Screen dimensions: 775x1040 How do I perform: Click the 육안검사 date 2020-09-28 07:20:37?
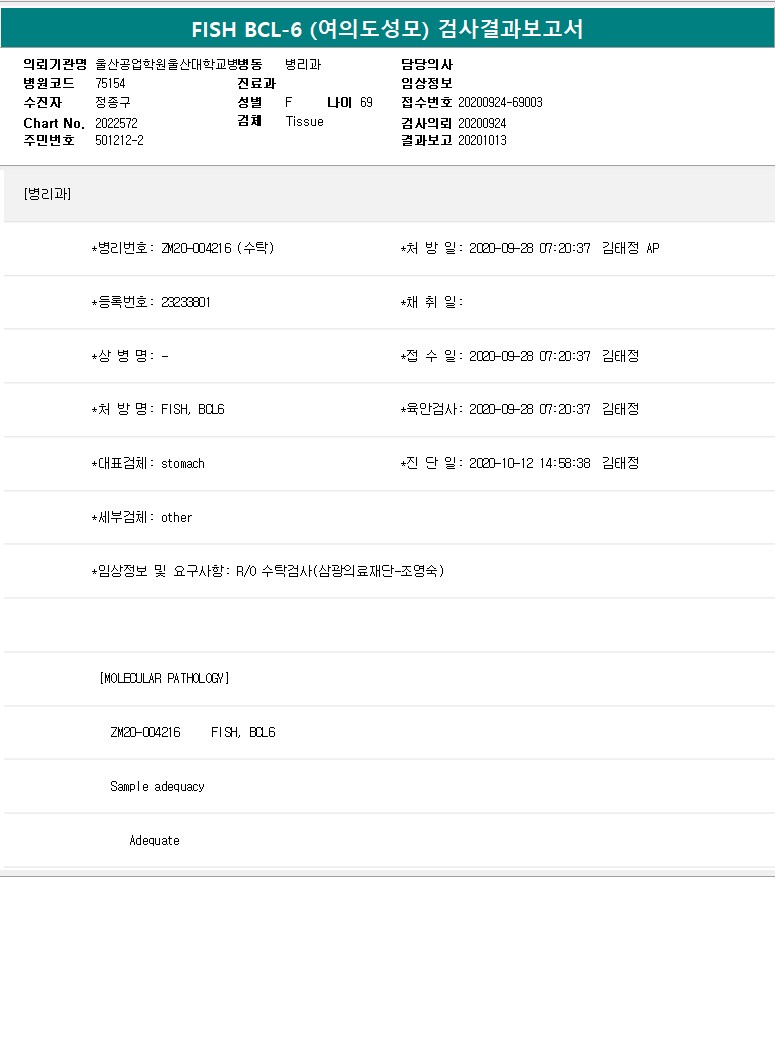pos(529,409)
